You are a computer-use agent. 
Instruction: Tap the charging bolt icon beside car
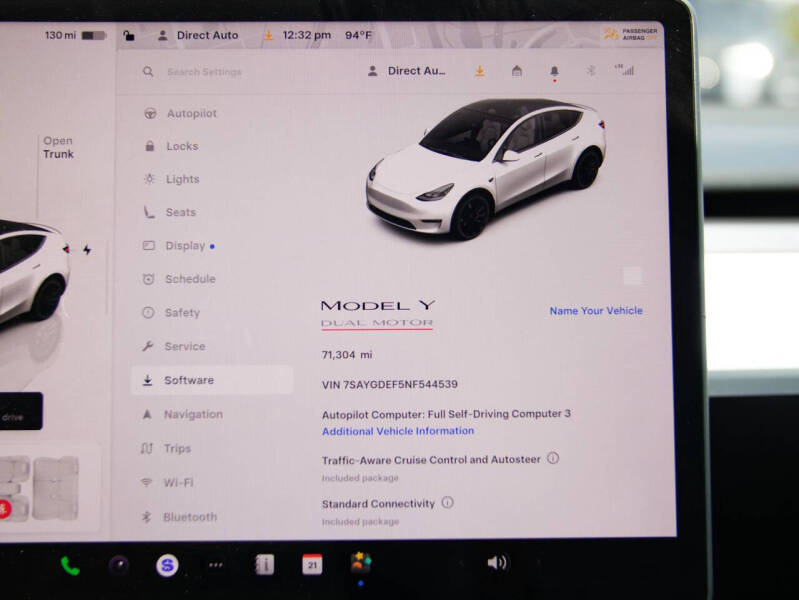click(87, 250)
